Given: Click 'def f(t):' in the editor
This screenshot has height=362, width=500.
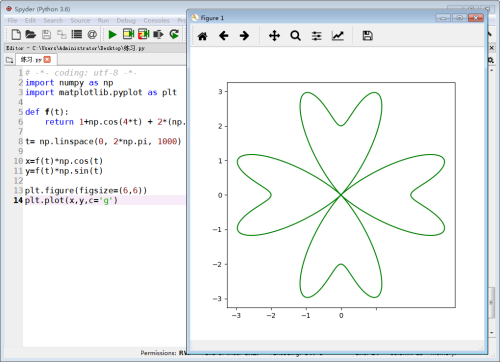Looking at the screenshot, I should coord(47,112).
